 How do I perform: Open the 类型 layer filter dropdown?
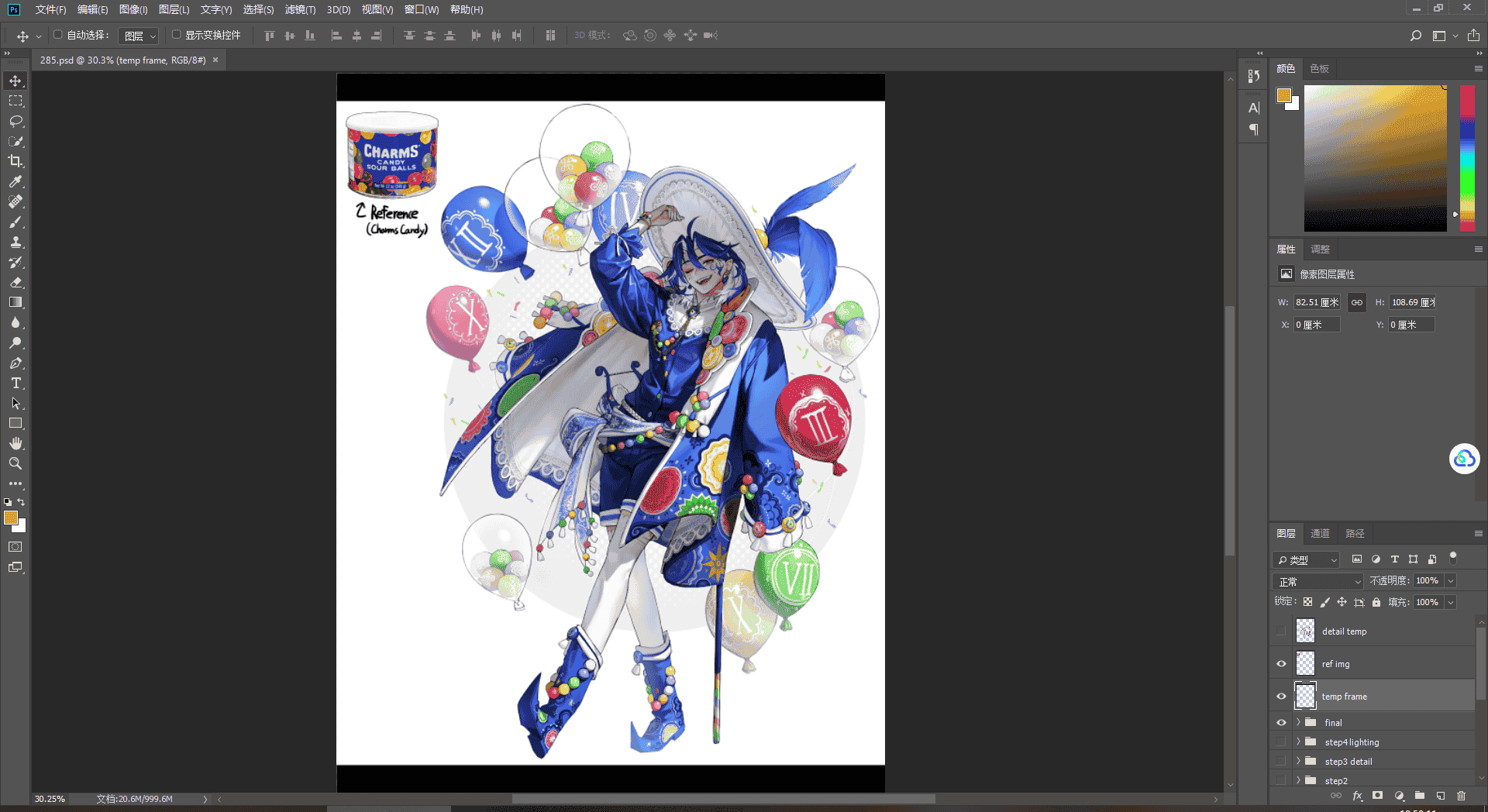point(1307,559)
